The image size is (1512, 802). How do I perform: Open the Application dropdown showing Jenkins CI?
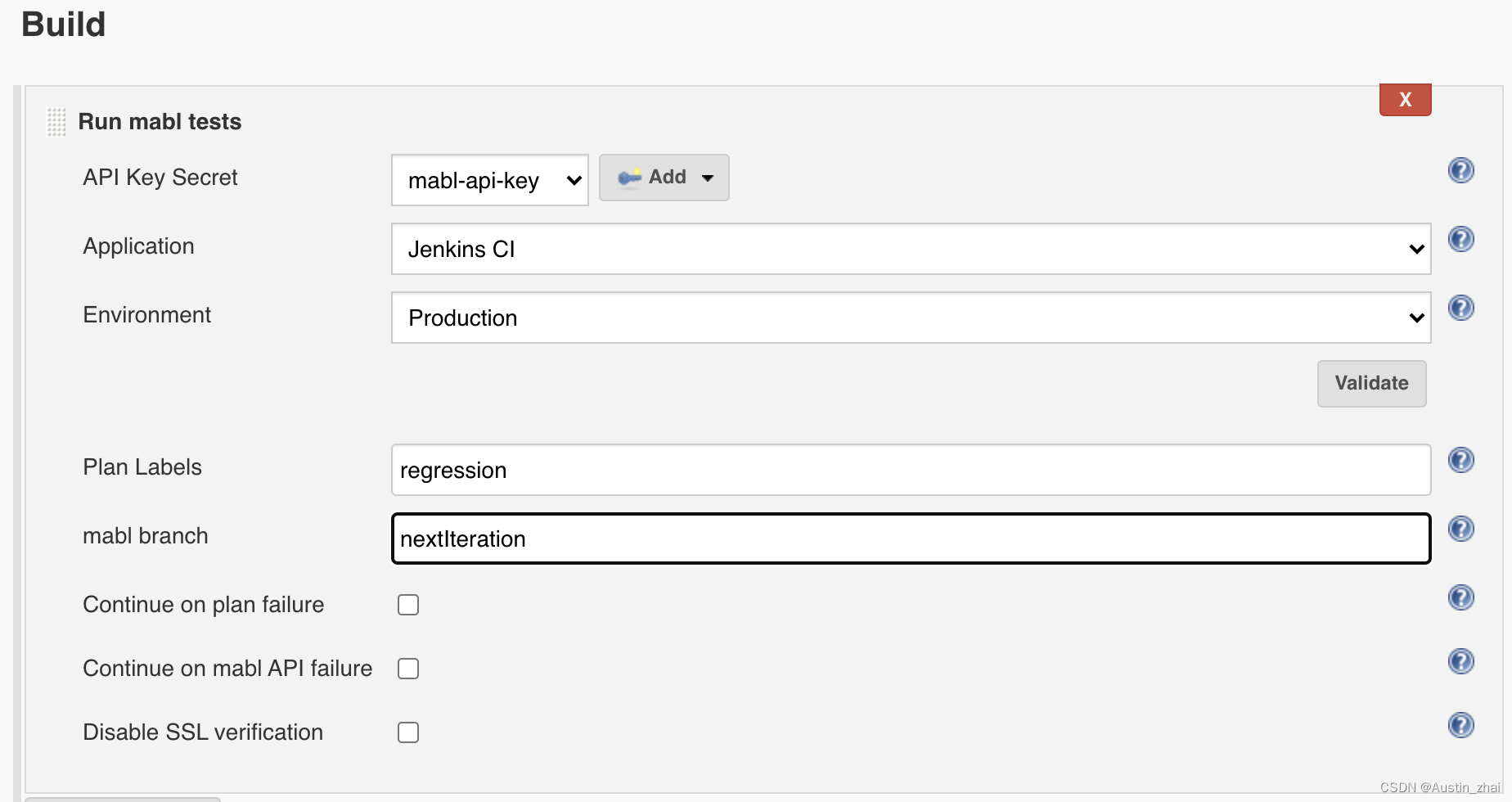pyautogui.click(x=911, y=249)
